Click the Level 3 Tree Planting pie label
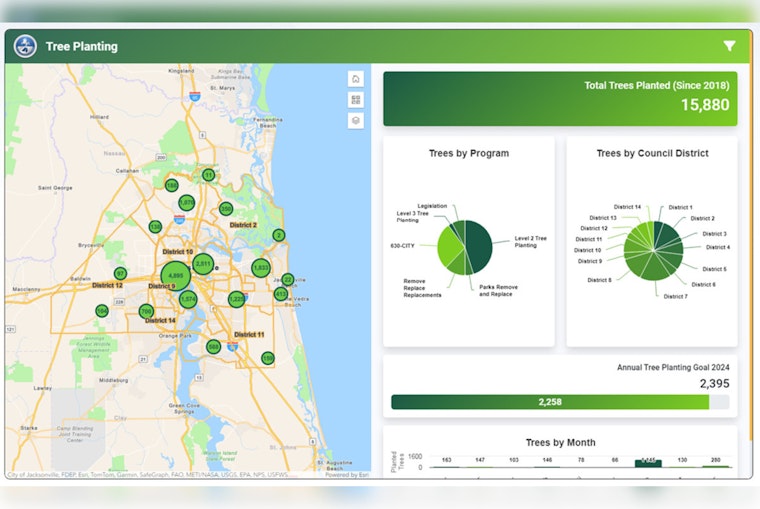The height and width of the screenshot is (509, 760). pos(412,217)
